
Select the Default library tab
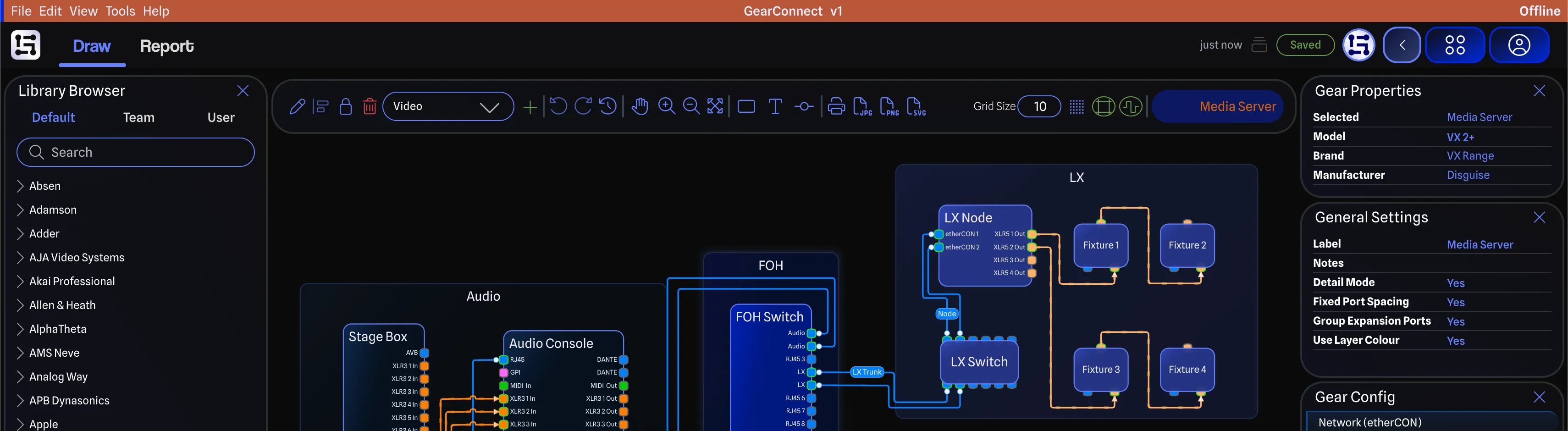(x=54, y=117)
